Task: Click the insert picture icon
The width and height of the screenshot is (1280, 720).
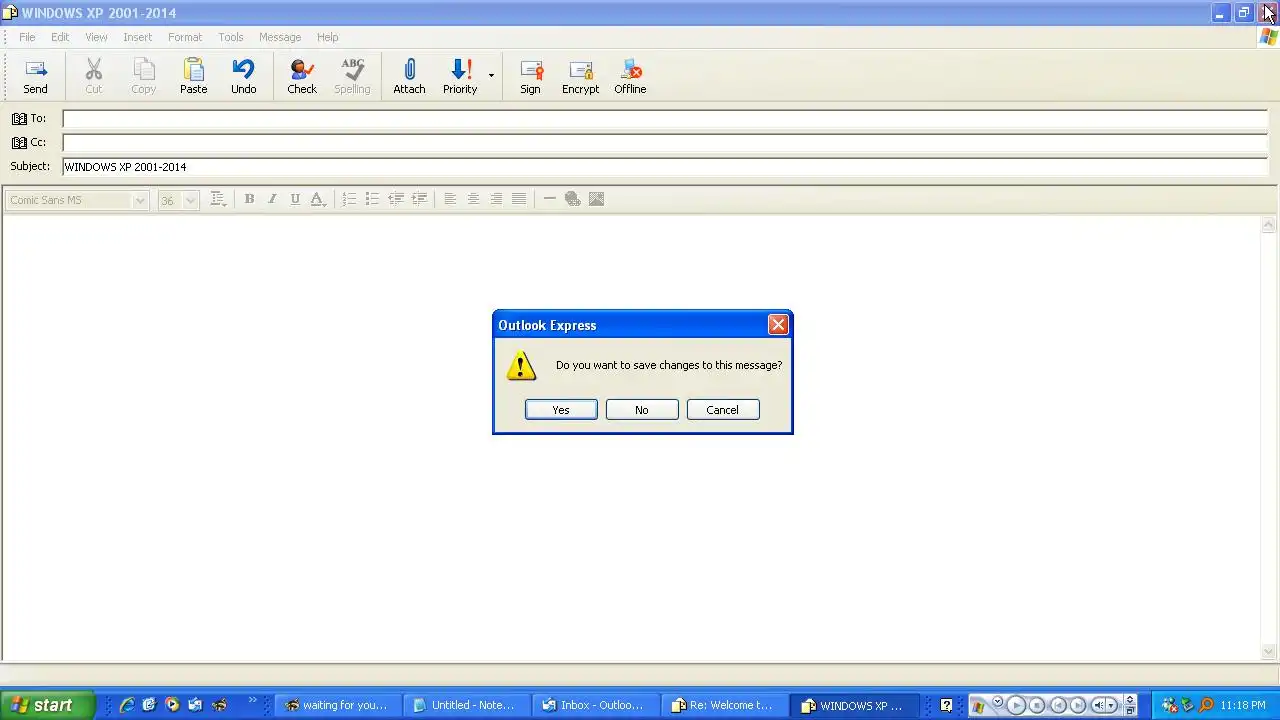Action: tap(596, 199)
